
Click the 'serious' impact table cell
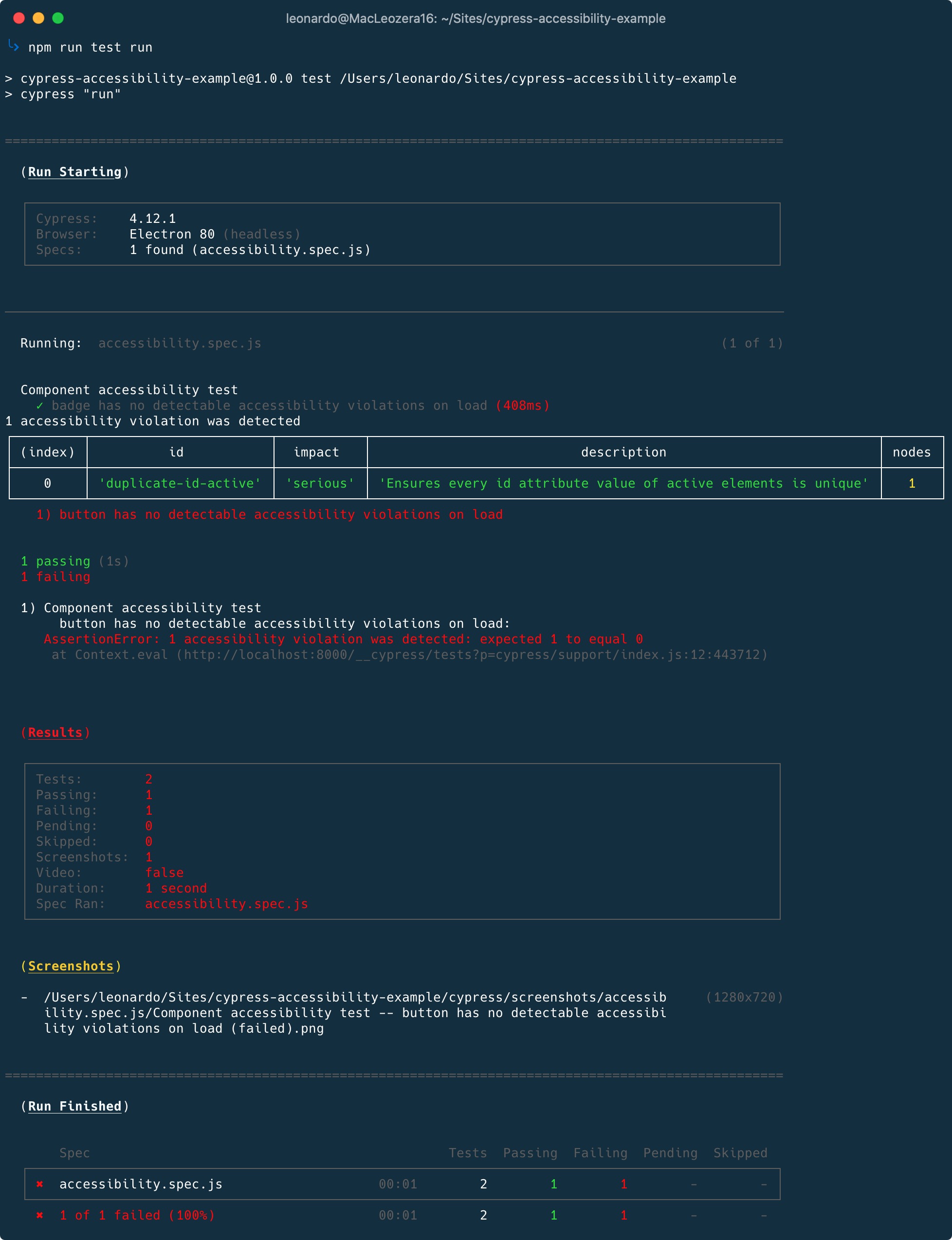[320, 483]
